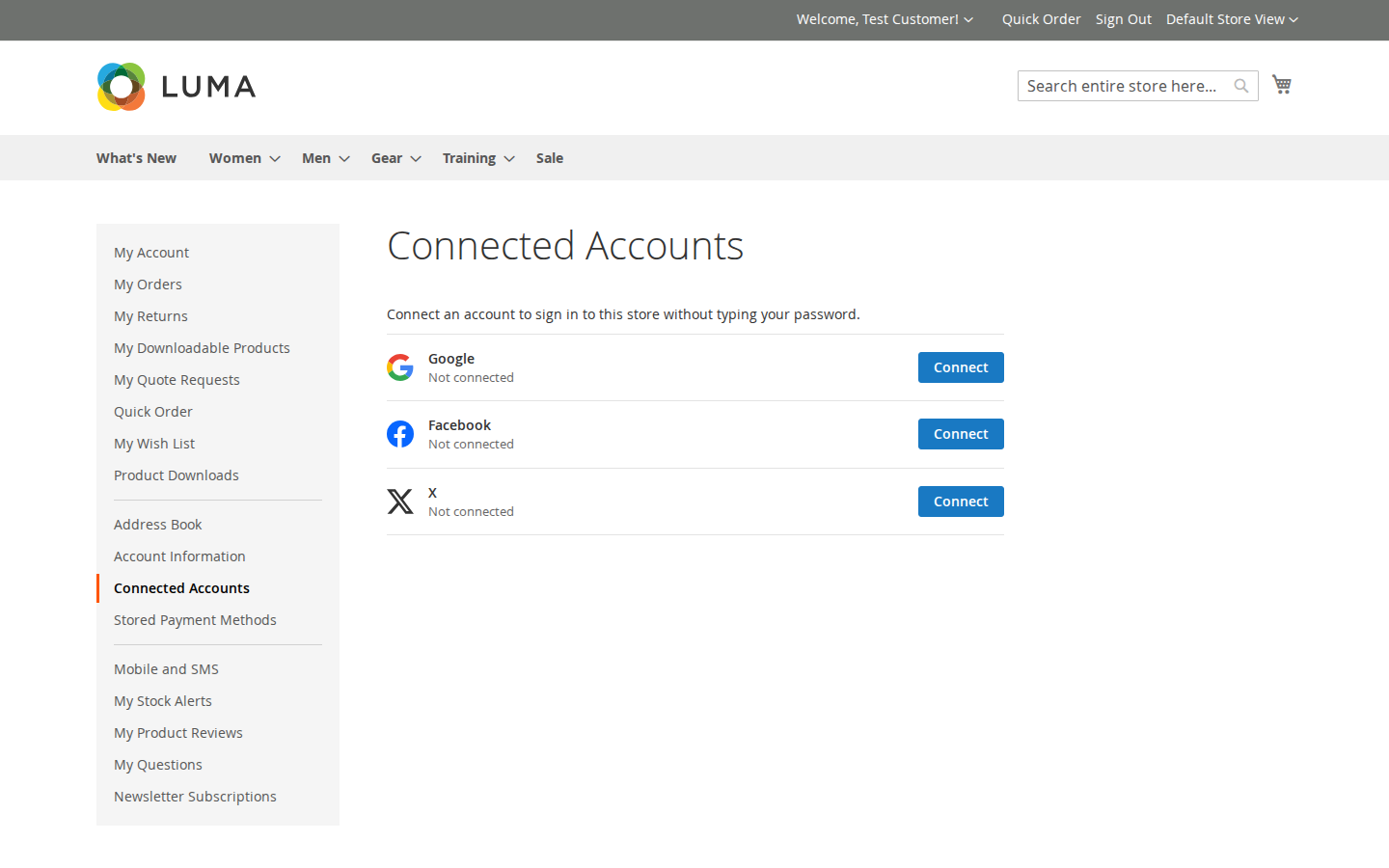
Task: Open My Stock Alerts
Action: coord(163,701)
